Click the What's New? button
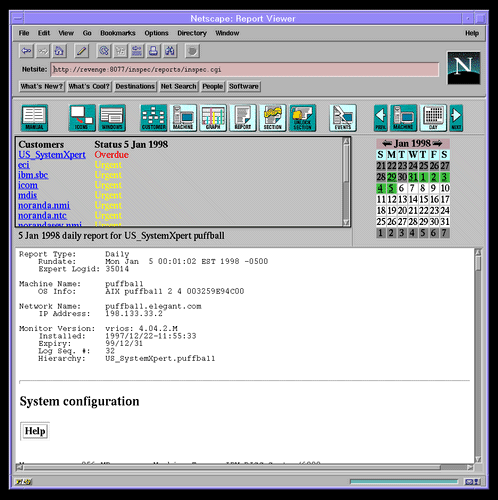 [x=42, y=86]
